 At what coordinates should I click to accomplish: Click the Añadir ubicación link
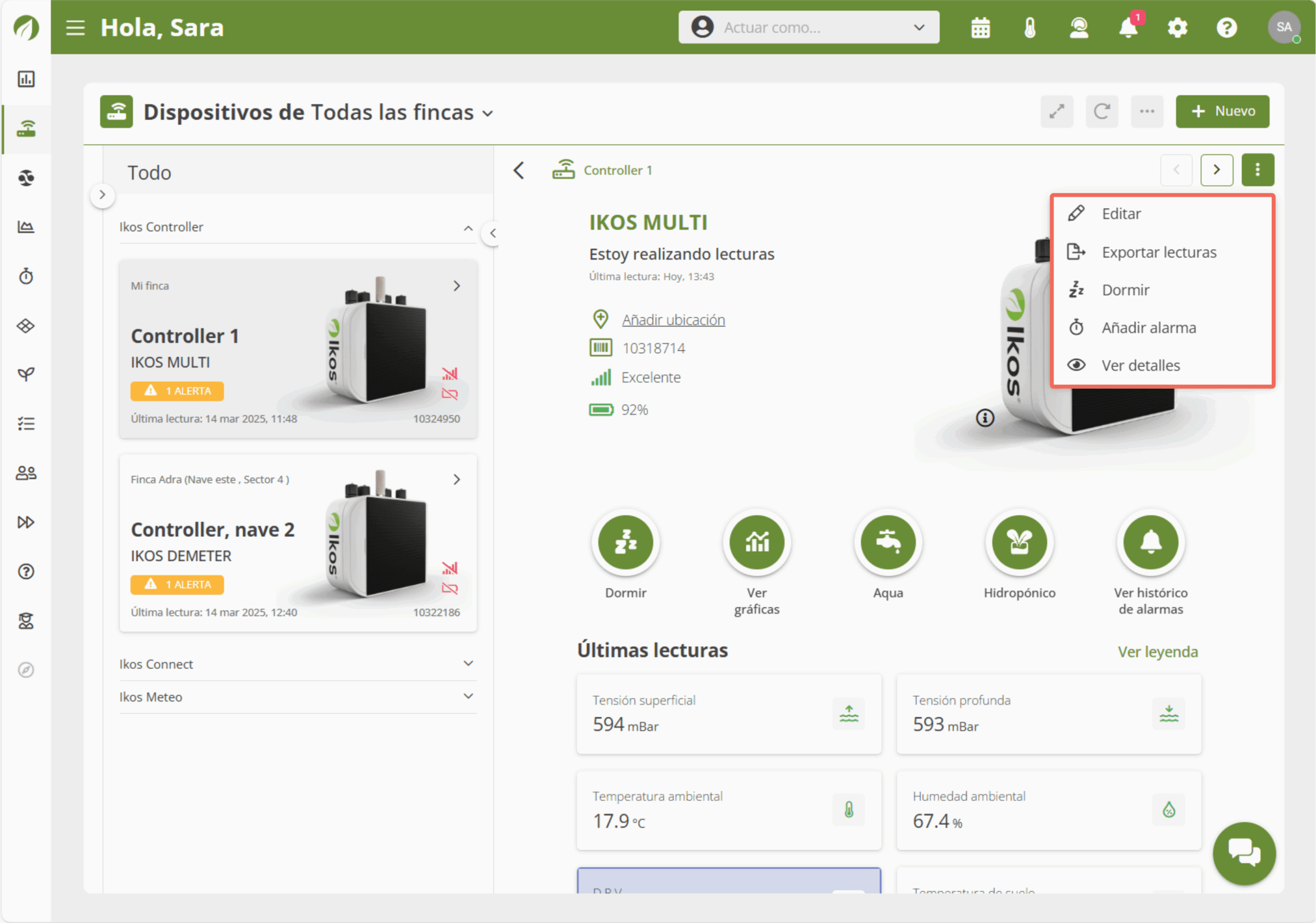(673, 320)
